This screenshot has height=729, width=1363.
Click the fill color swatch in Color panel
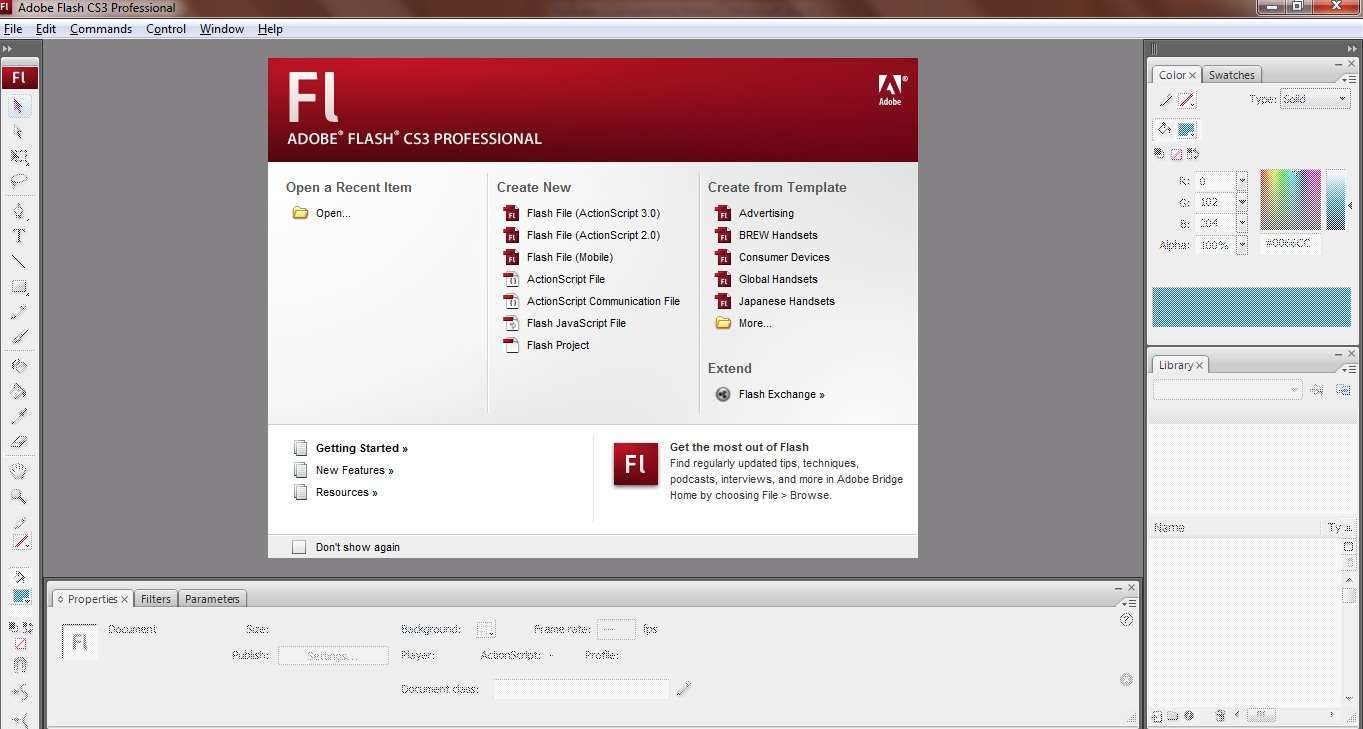pos(1186,129)
